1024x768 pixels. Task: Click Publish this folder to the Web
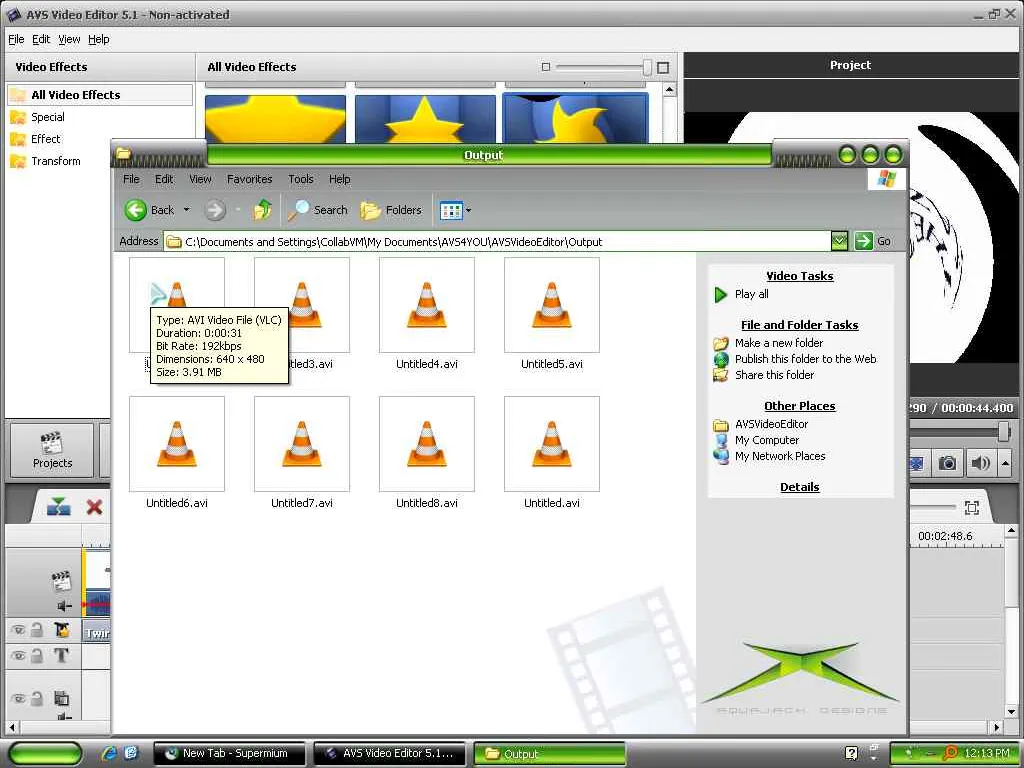click(x=805, y=359)
